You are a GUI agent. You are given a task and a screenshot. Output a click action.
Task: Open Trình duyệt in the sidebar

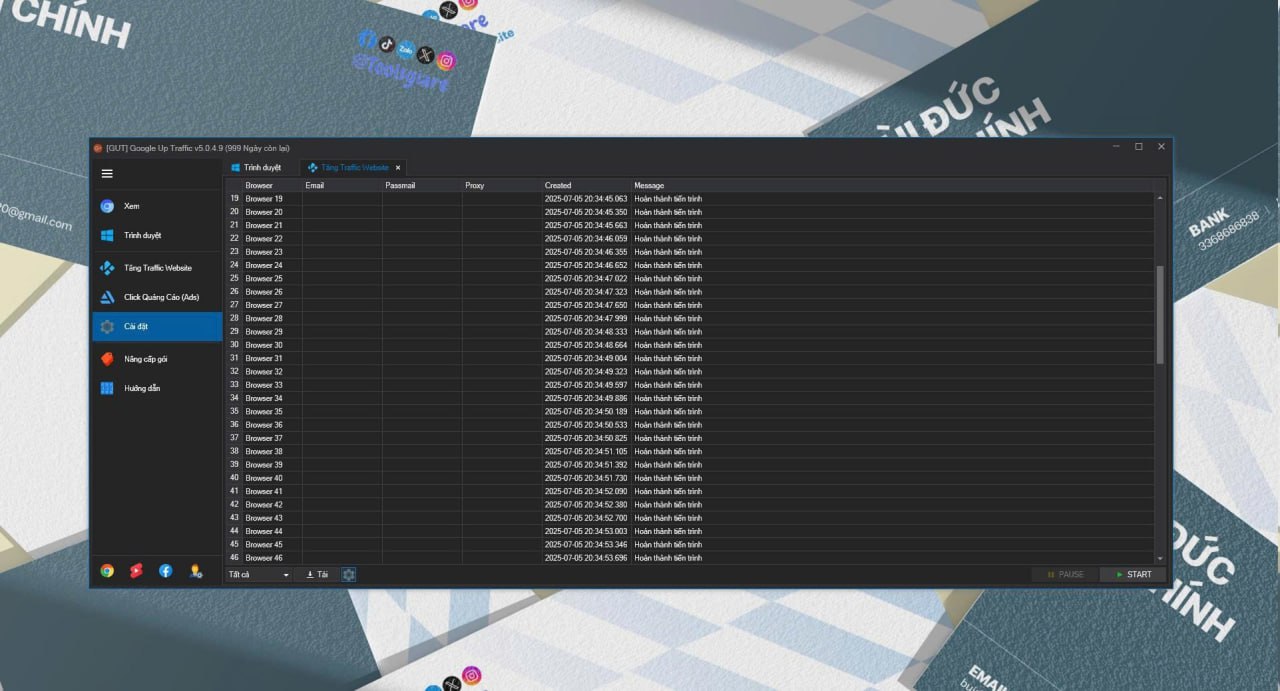[x=157, y=236]
